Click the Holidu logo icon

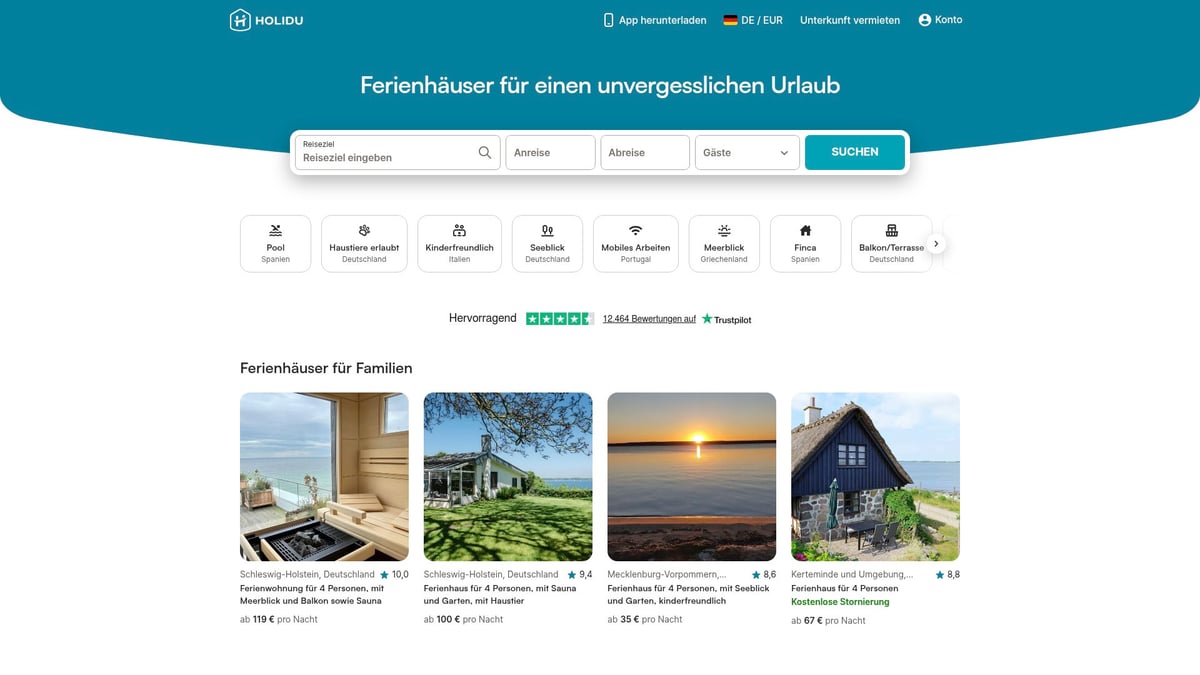coord(240,20)
